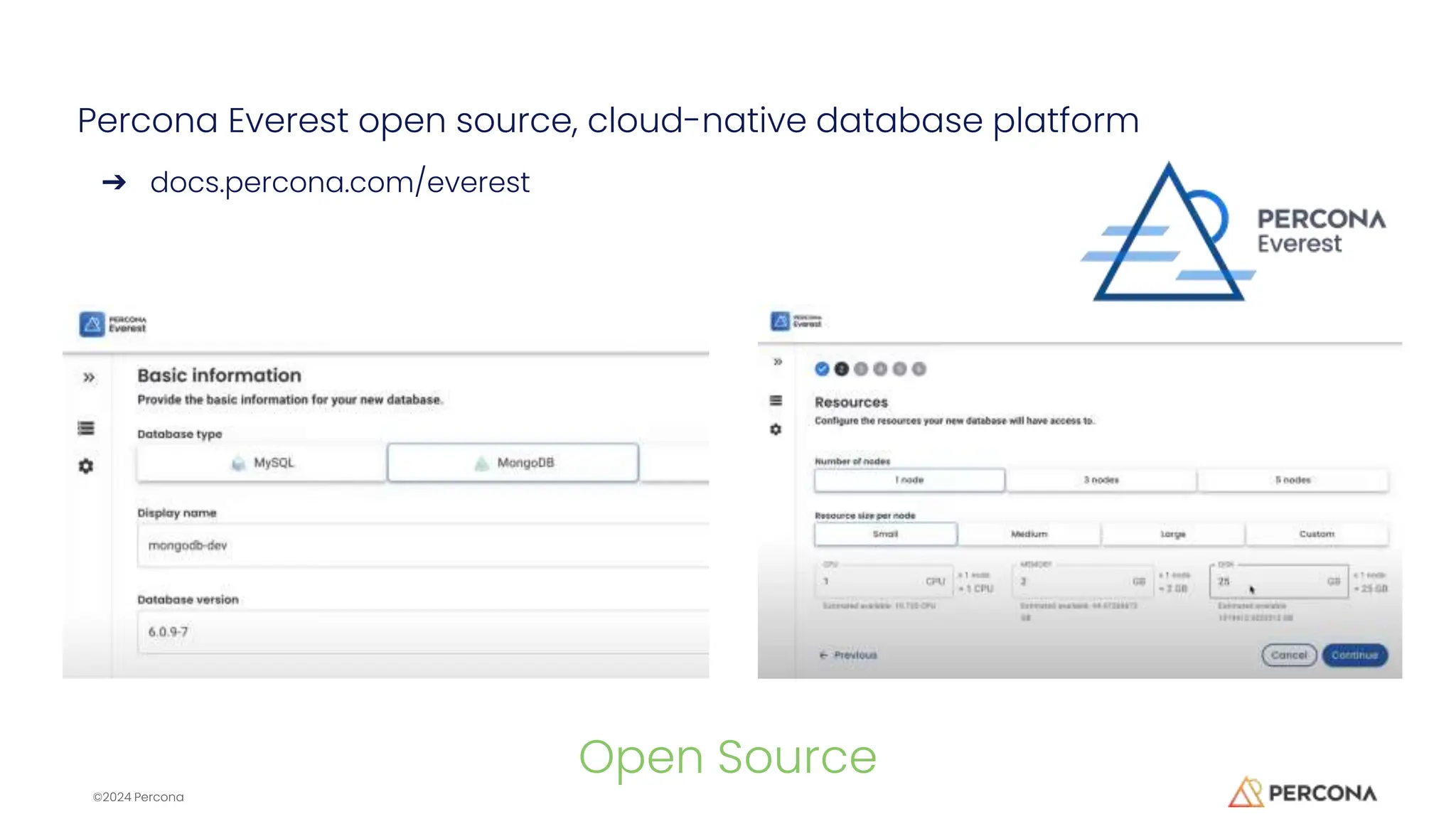Click the completed first step checkmark in the wizard
The image size is (1456, 819).
tap(822, 369)
